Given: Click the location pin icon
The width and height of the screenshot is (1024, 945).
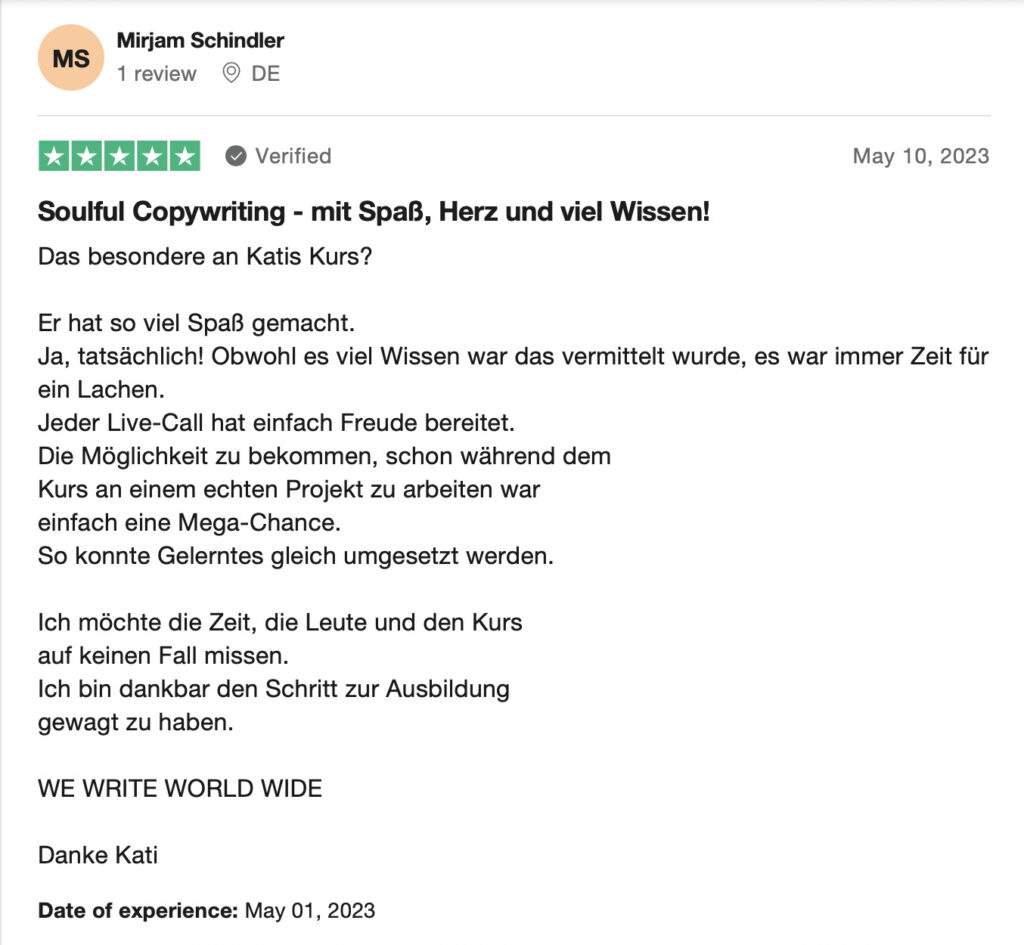Looking at the screenshot, I should tap(231, 72).
